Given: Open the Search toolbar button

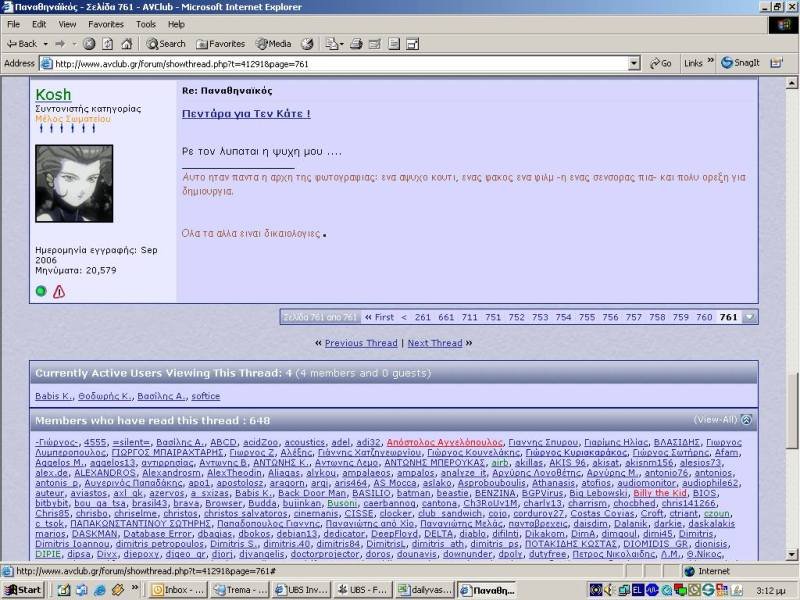Looking at the screenshot, I should point(166,44).
